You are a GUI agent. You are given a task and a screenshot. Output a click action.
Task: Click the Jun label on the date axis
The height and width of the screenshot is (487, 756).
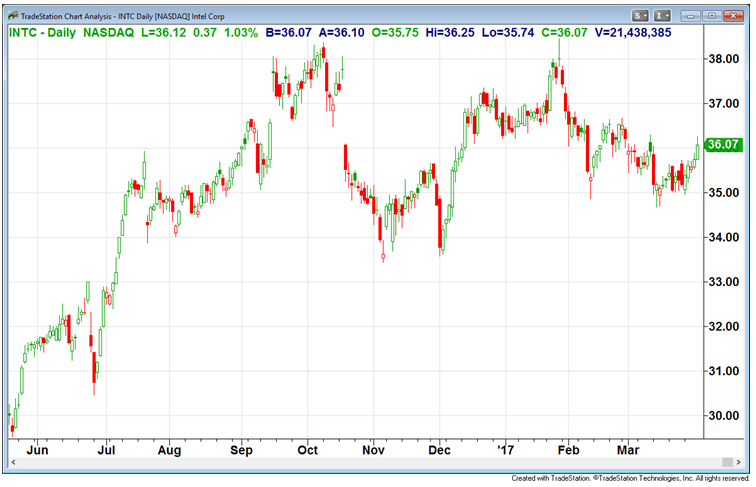pyautogui.click(x=37, y=450)
